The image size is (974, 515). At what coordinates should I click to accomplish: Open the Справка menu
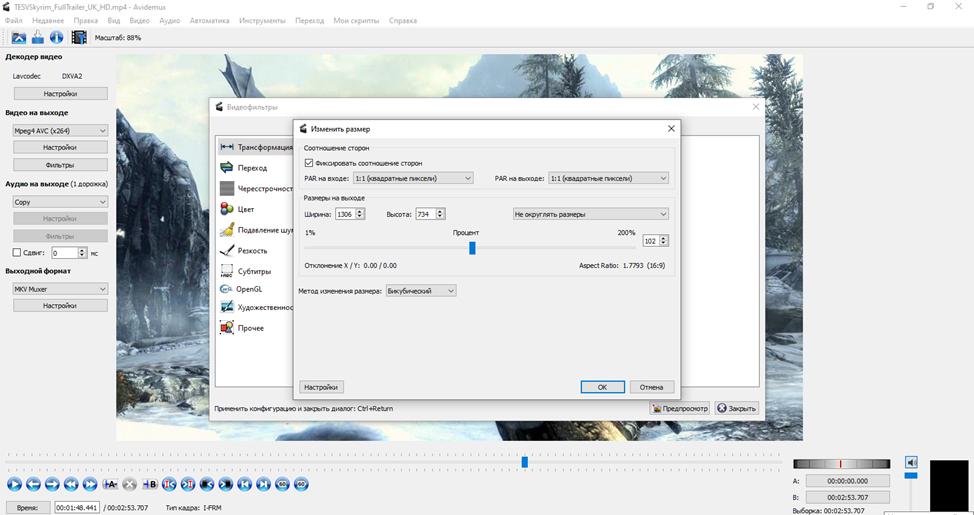tap(403, 21)
